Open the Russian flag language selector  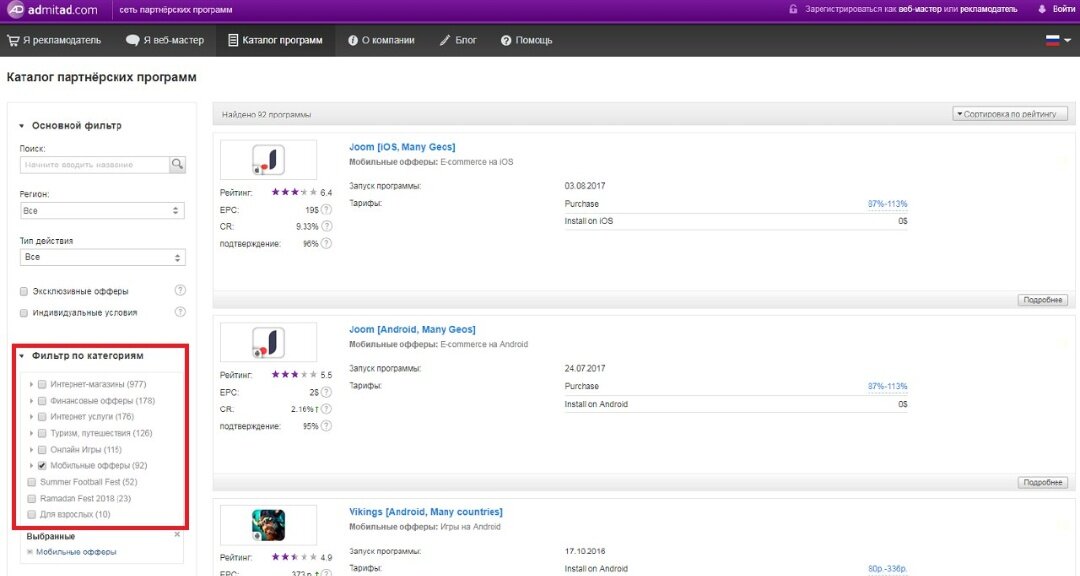coord(1058,40)
